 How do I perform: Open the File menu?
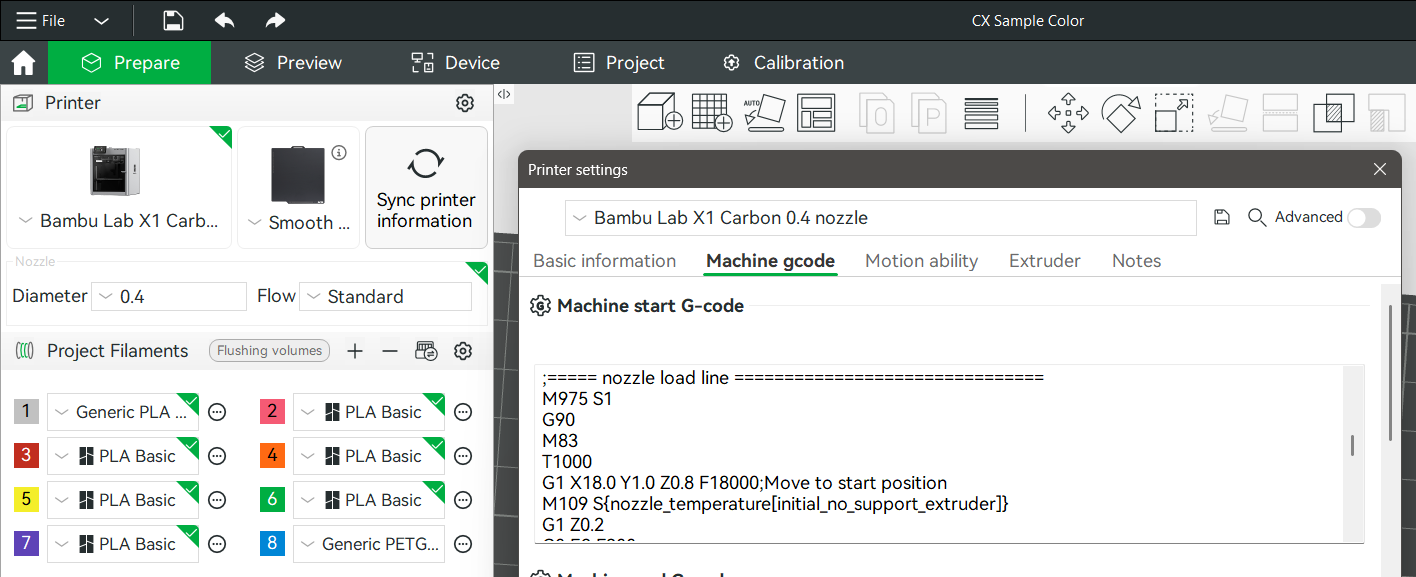41,21
